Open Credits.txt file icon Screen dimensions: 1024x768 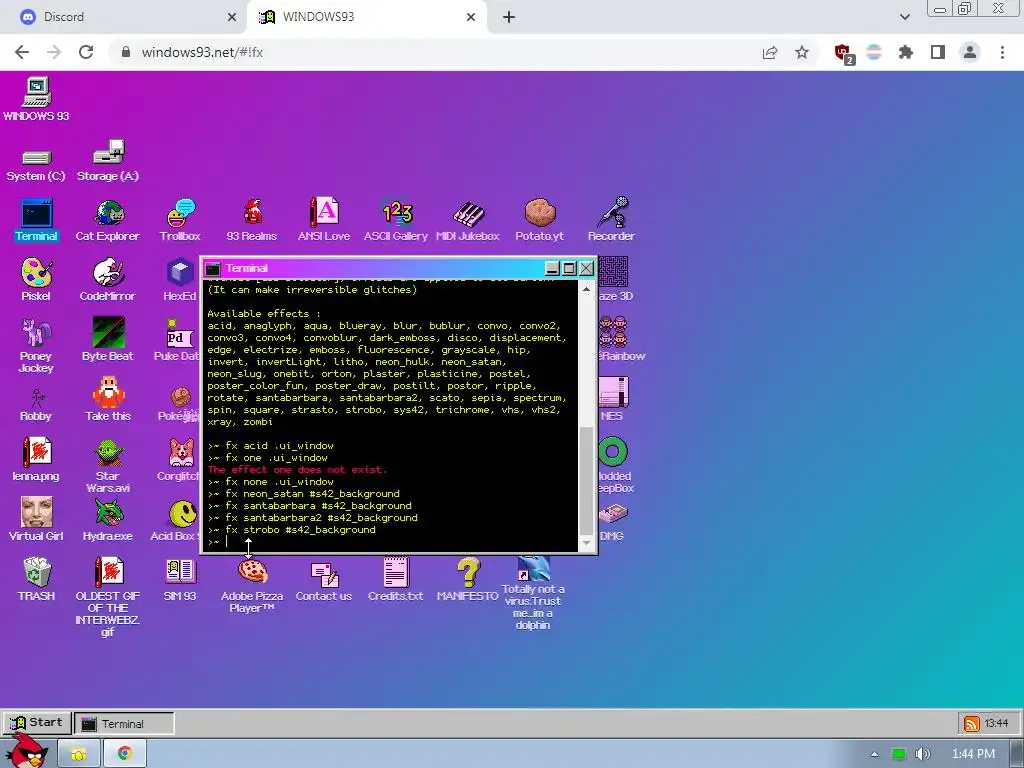[396, 580]
